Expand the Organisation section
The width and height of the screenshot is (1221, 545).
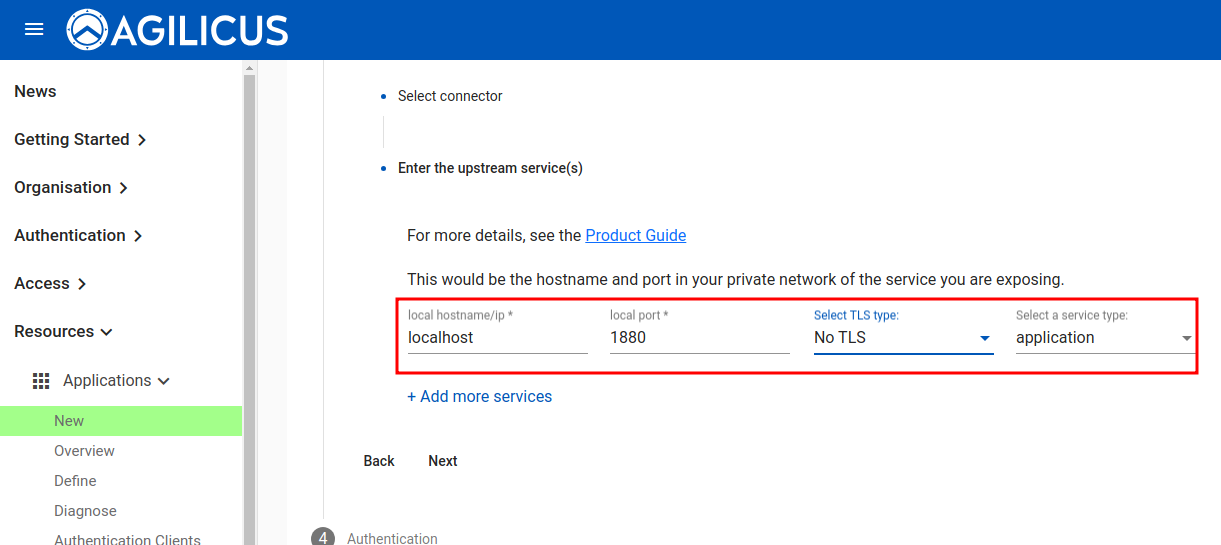[x=71, y=188]
